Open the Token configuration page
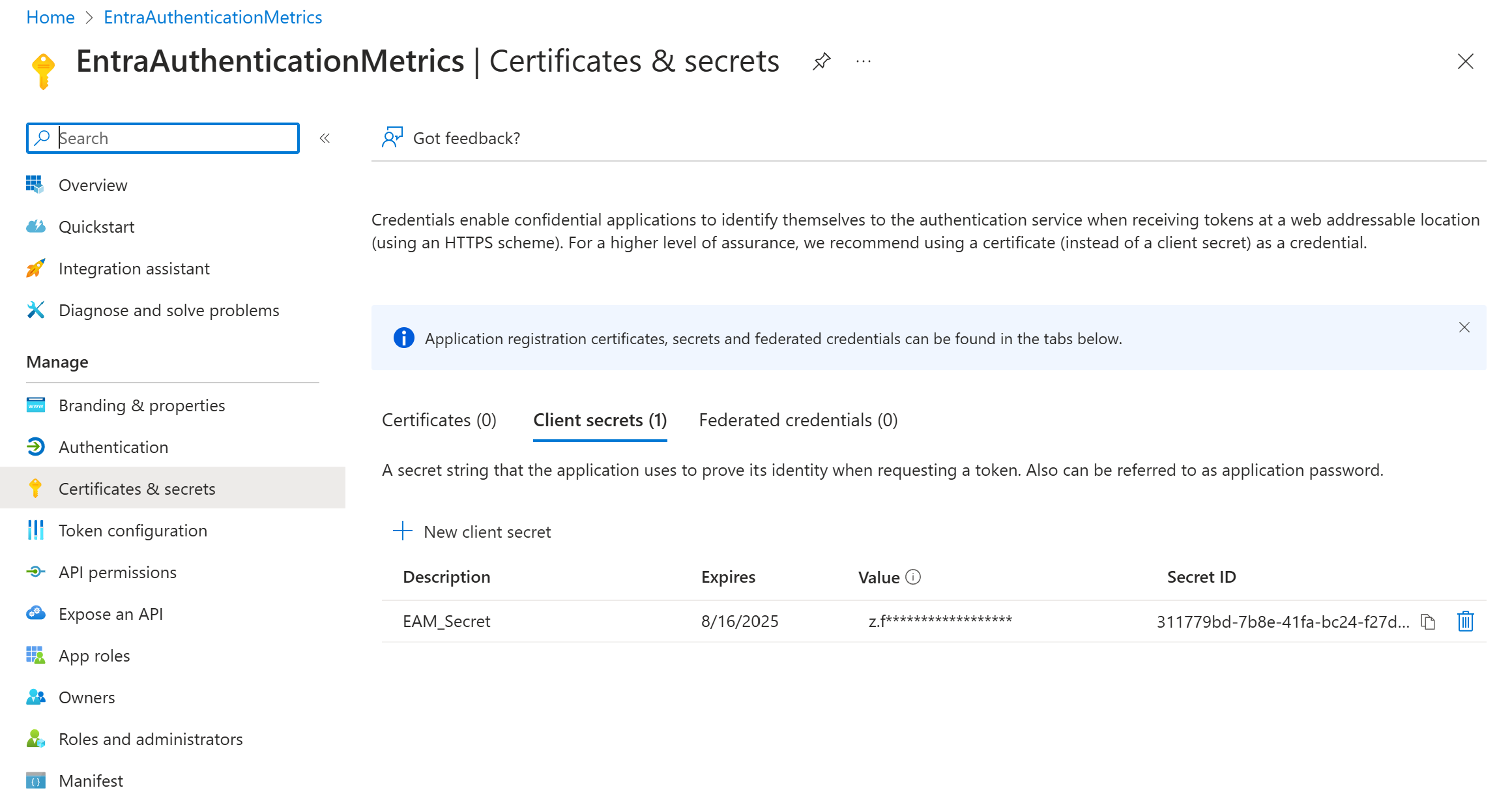This screenshot has width=1512, height=803. click(x=133, y=531)
